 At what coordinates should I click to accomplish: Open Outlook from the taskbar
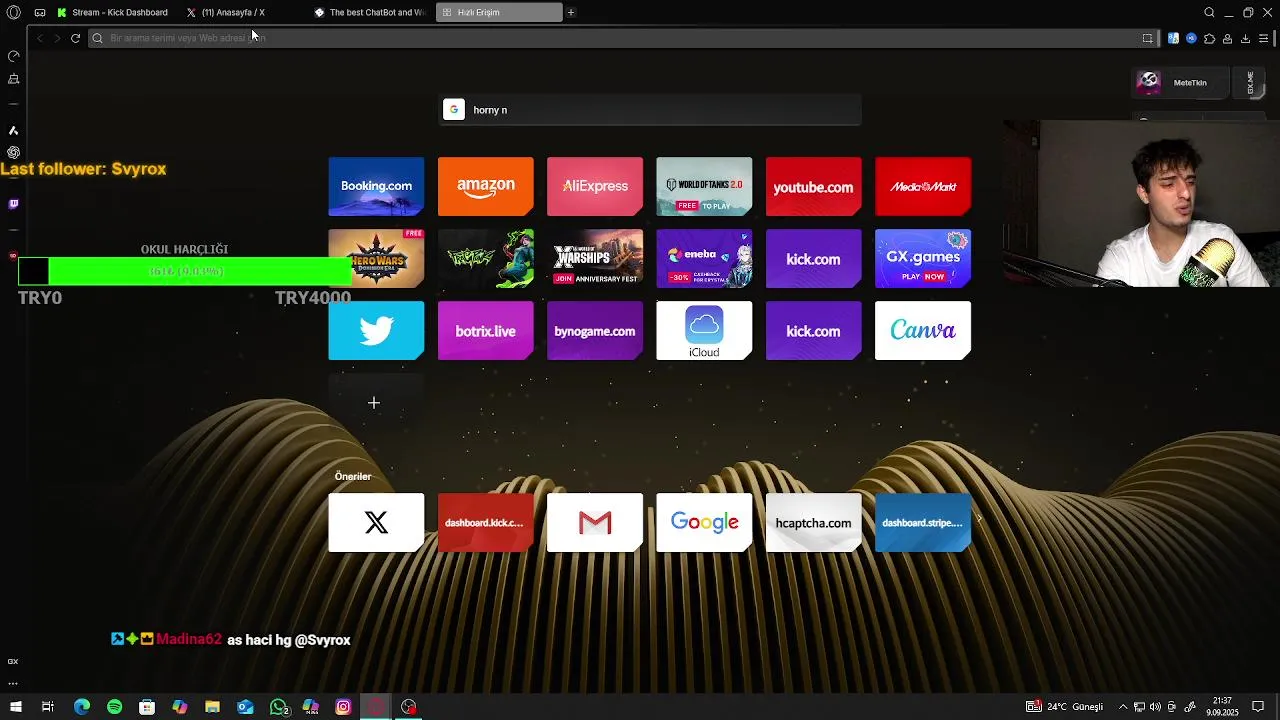point(245,707)
